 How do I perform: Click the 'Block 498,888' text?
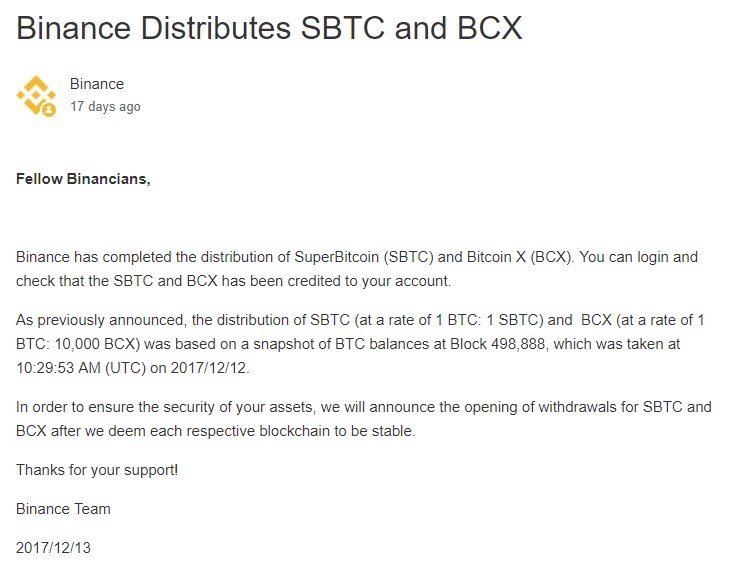[497, 344]
